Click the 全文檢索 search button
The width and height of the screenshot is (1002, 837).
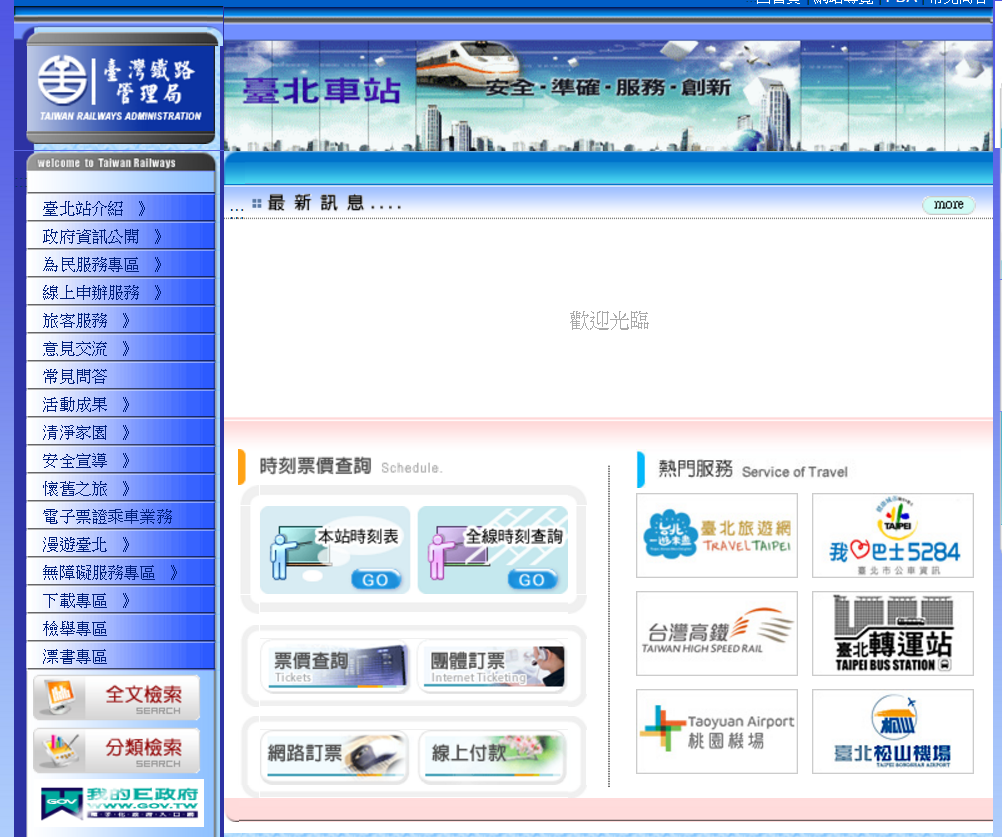[117, 698]
